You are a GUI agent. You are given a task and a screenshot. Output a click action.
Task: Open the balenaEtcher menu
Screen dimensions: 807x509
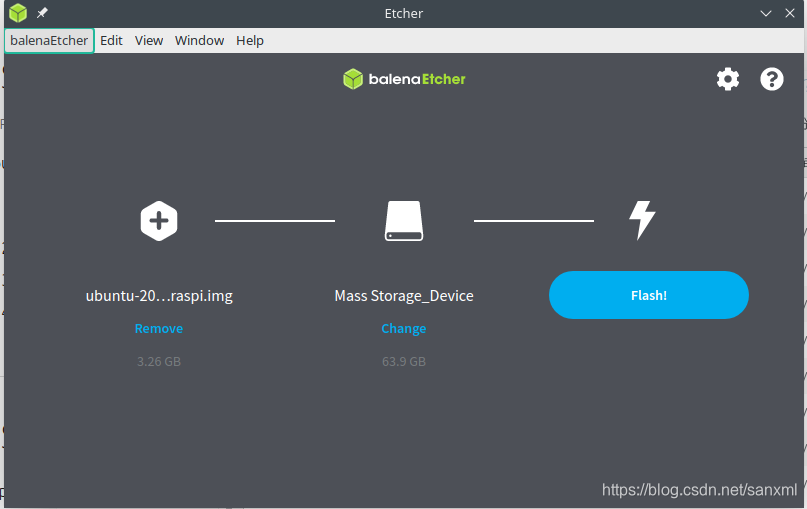coord(49,41)
